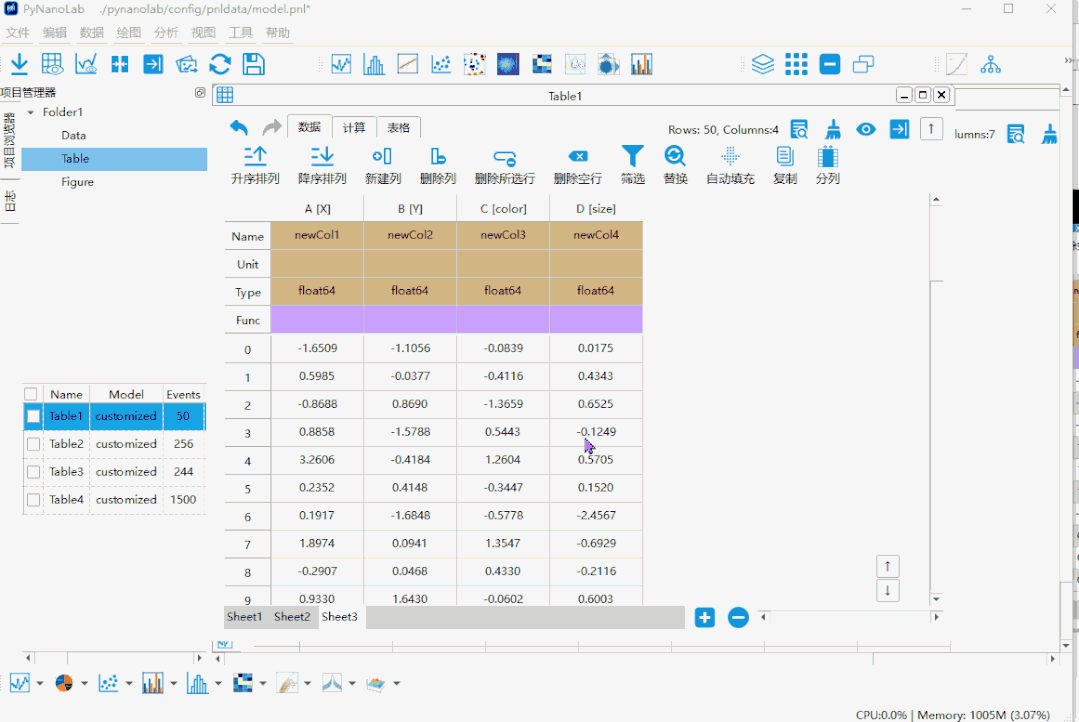Open dropdown arrow beside bottom histogram icon
Image resolution: width=1079 pixels, height=722 pixels.
[218, 683]
